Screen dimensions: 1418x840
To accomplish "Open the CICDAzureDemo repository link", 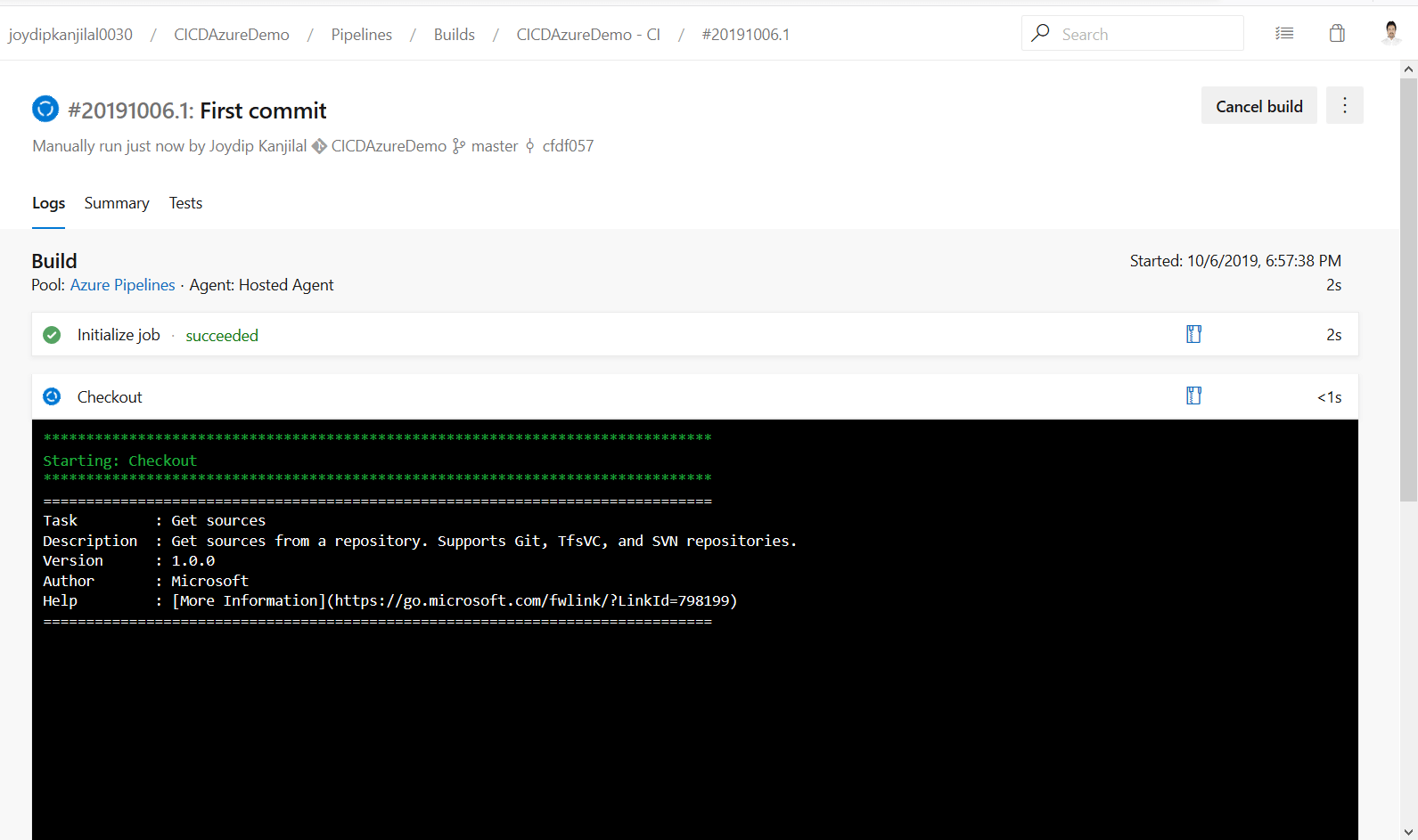I will tap(389, 146).
